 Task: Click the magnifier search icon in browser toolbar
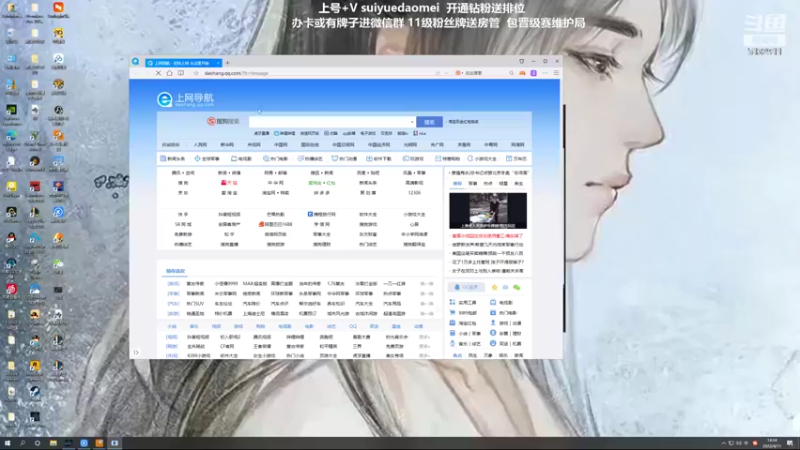pyautogui.click(x=511, y=73)
